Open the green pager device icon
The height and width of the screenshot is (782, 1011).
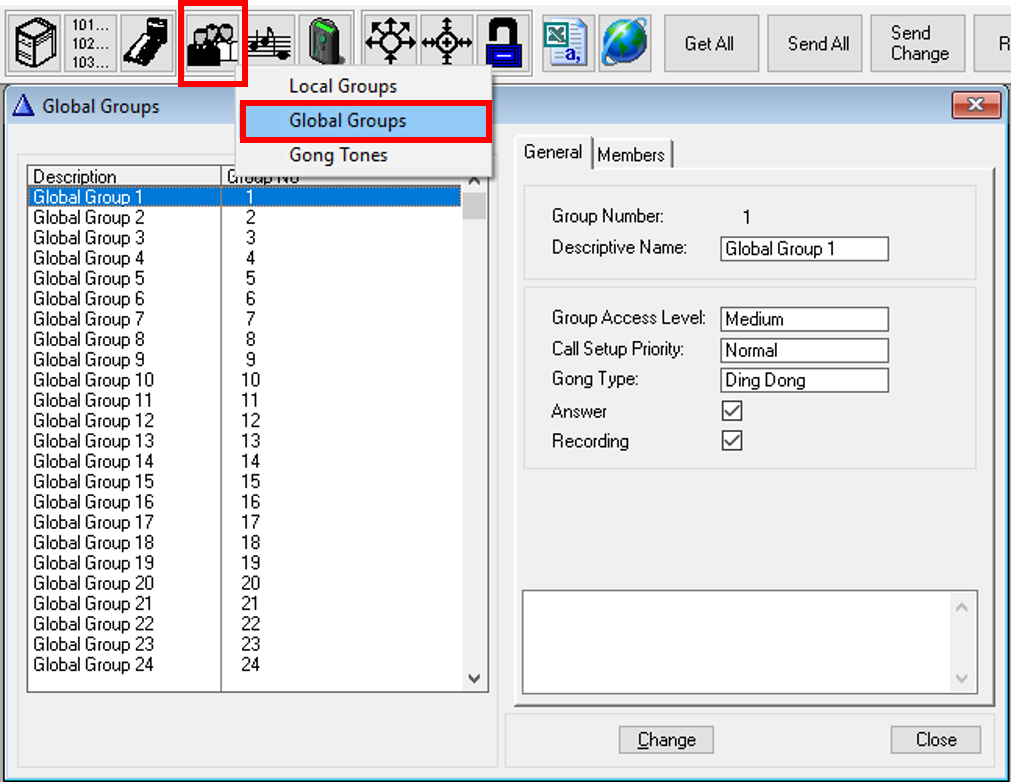point(326,43)
